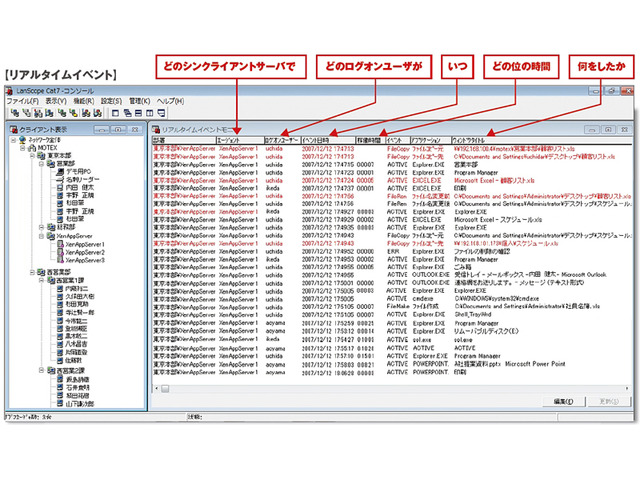This screenshot has width=640, height=480.
Task: Select the 名刺リーダー tree item
Action: 82,180
